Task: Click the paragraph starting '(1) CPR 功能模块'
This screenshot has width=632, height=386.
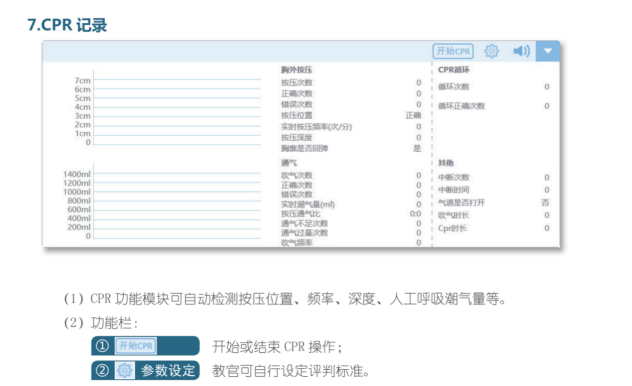Action: pos(285,299)
